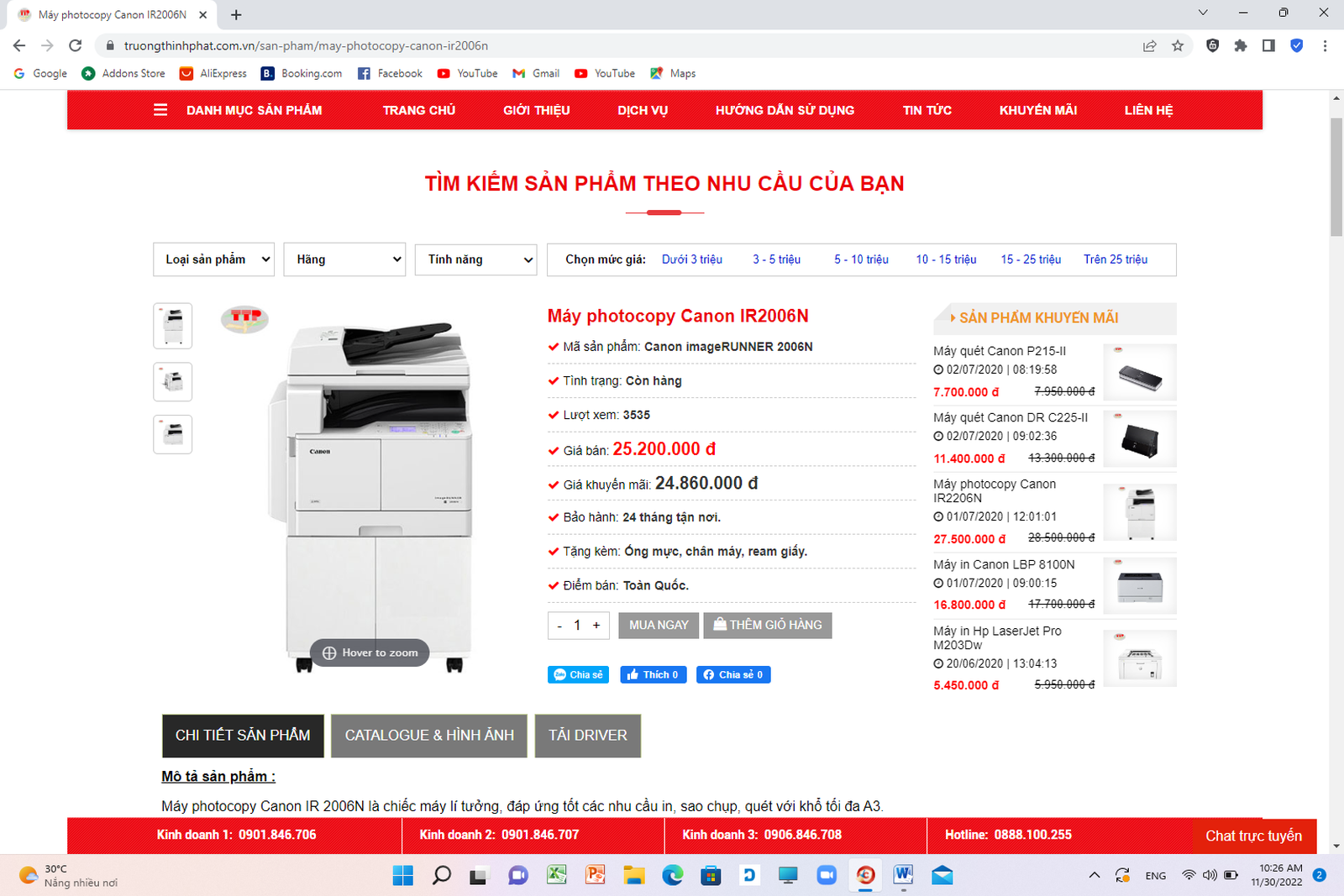Click the hamburger menu icon beside Danh Mục Sản Phẩm
The image size is (1344, 896).
pyautogui.click(x=160, y=110)
